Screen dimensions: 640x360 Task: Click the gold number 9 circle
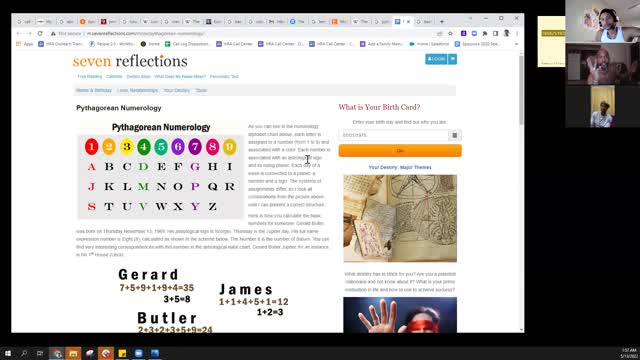point(230,147)
